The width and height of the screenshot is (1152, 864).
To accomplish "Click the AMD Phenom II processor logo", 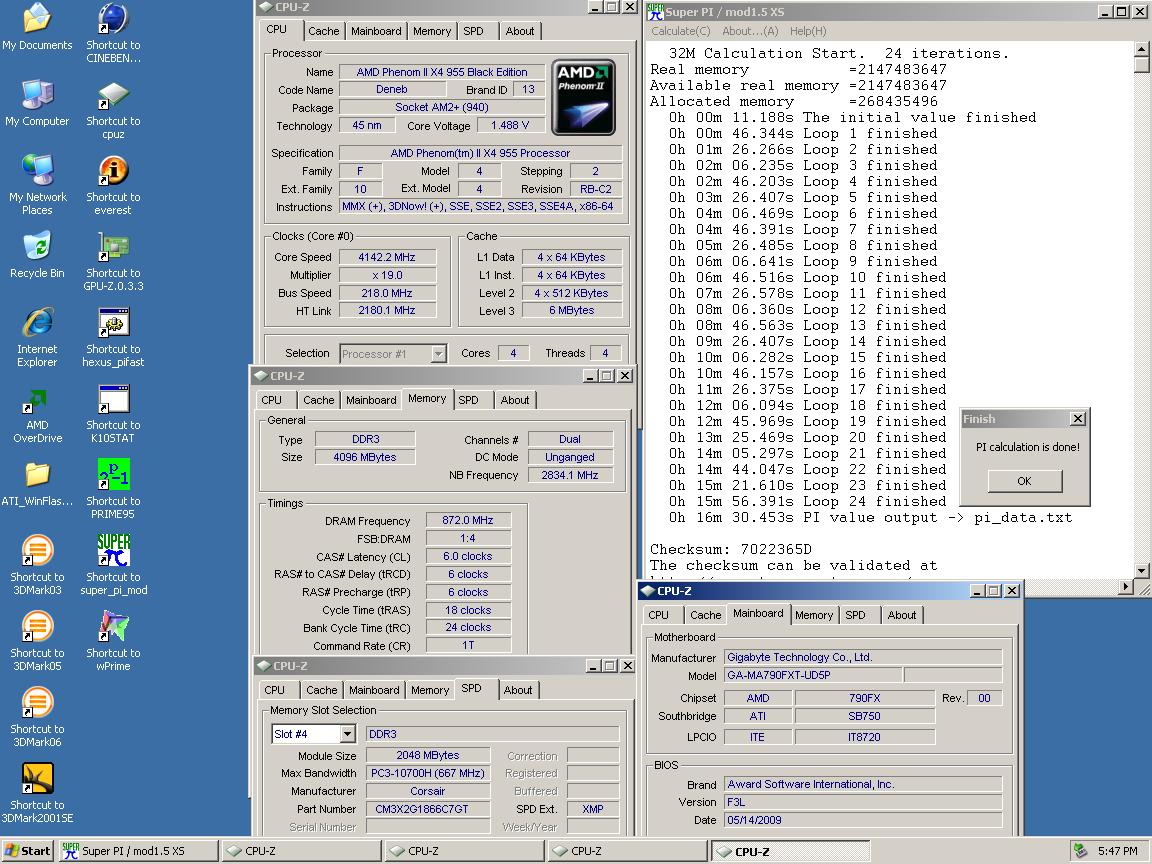I will 583,98.
